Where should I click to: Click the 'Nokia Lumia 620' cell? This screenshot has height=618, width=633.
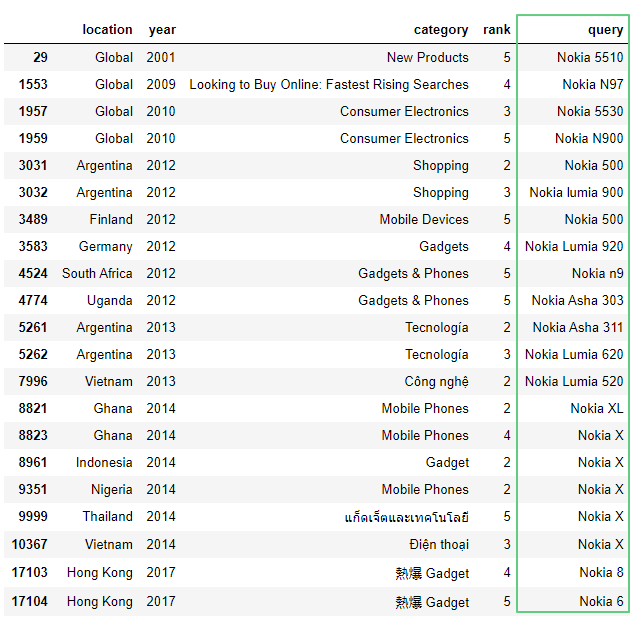tap(574, 354)
